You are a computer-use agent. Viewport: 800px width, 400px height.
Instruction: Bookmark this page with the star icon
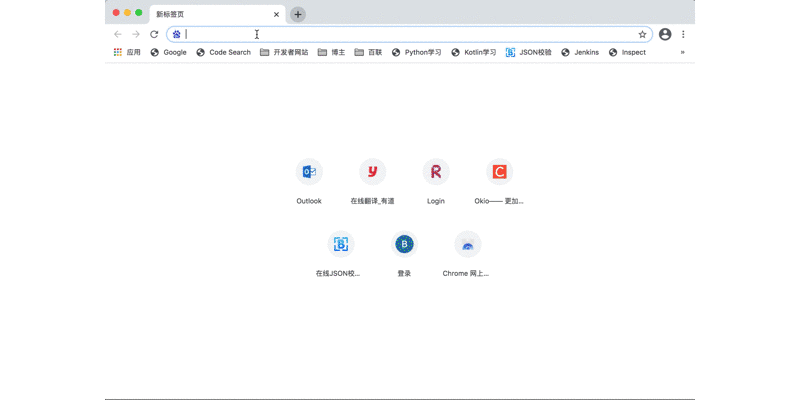pos(642,34)
